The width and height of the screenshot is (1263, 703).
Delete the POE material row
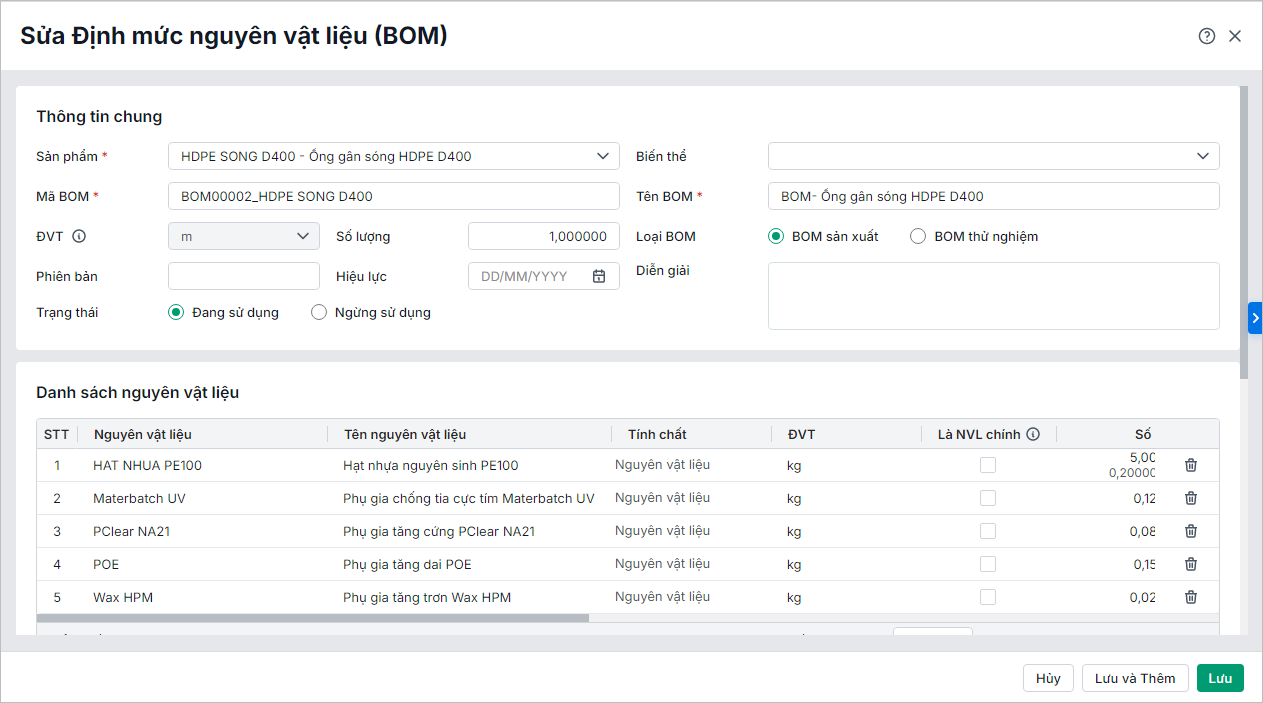point(1190,564)
